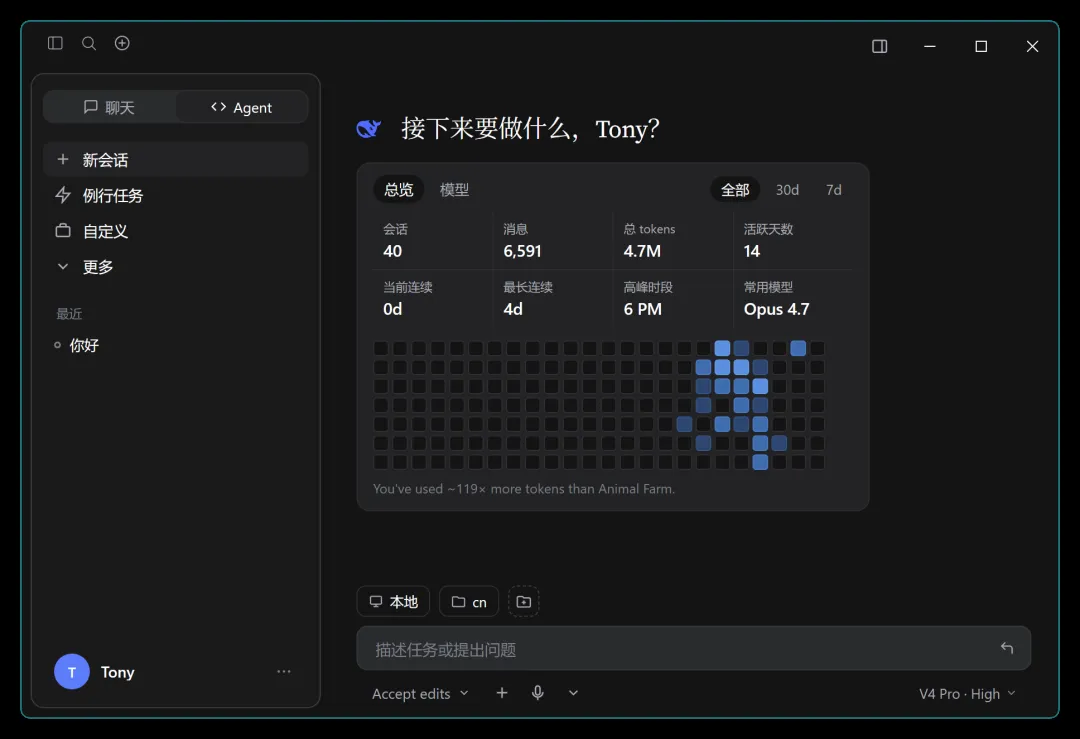The width and height of the screenshot is (1080, 739).
Task: Open 自定义 customization section
Action: 176,231
